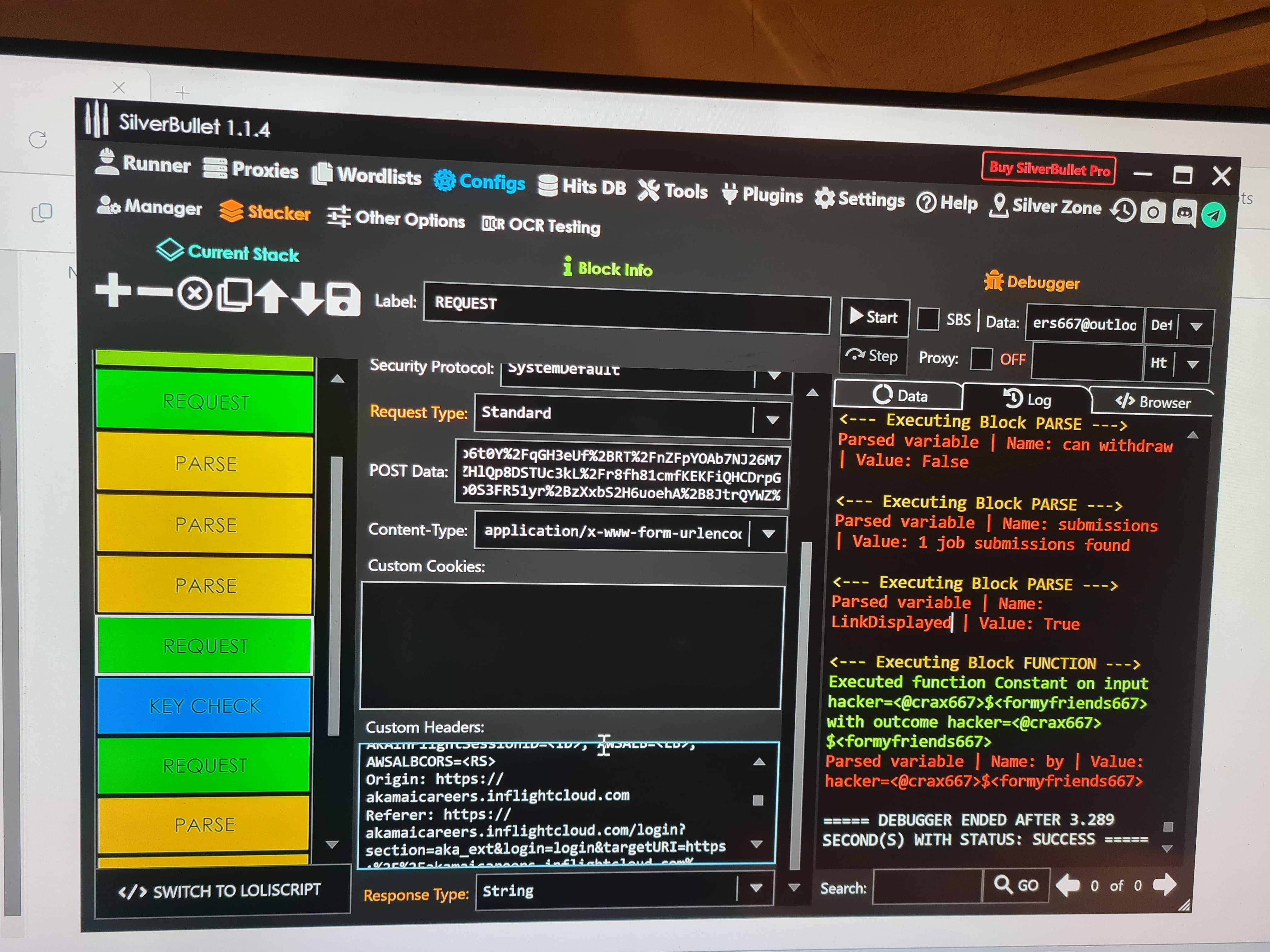Viewport: 1270px width, 952px height.
Task: Click the debugger Search field
Action: [x=927, y=886]
